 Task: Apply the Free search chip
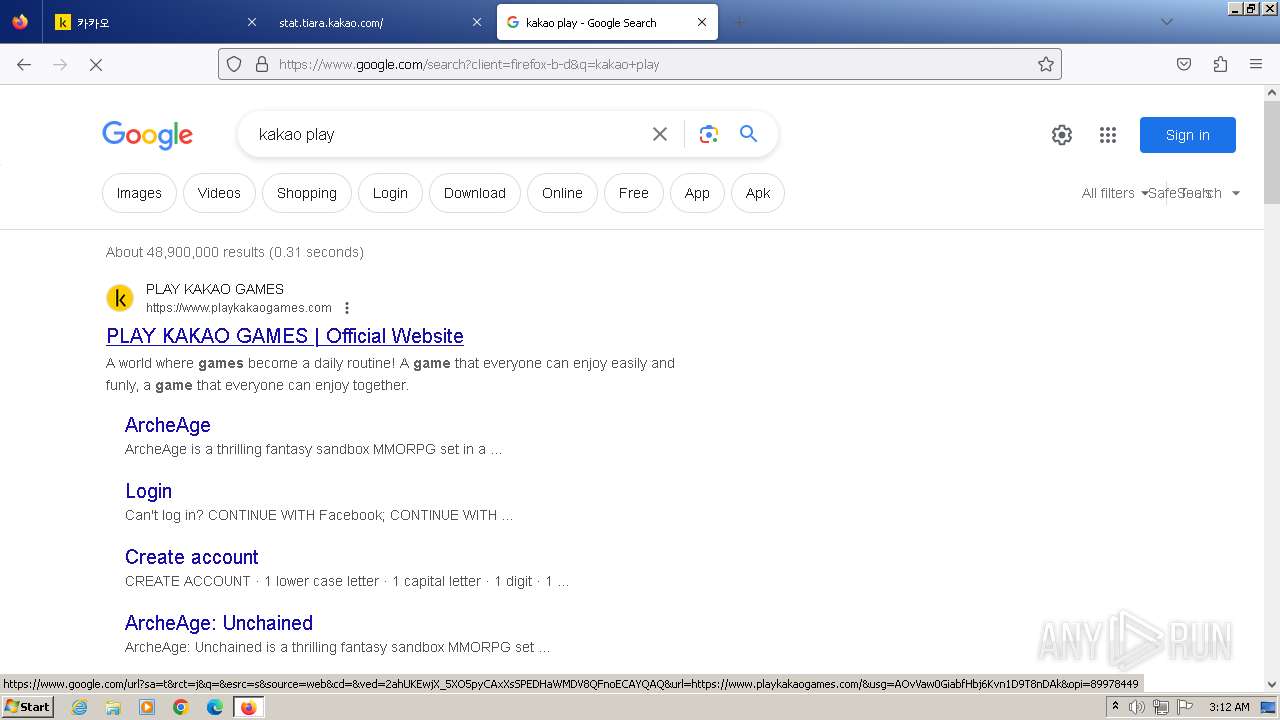[x=633, y=193]
